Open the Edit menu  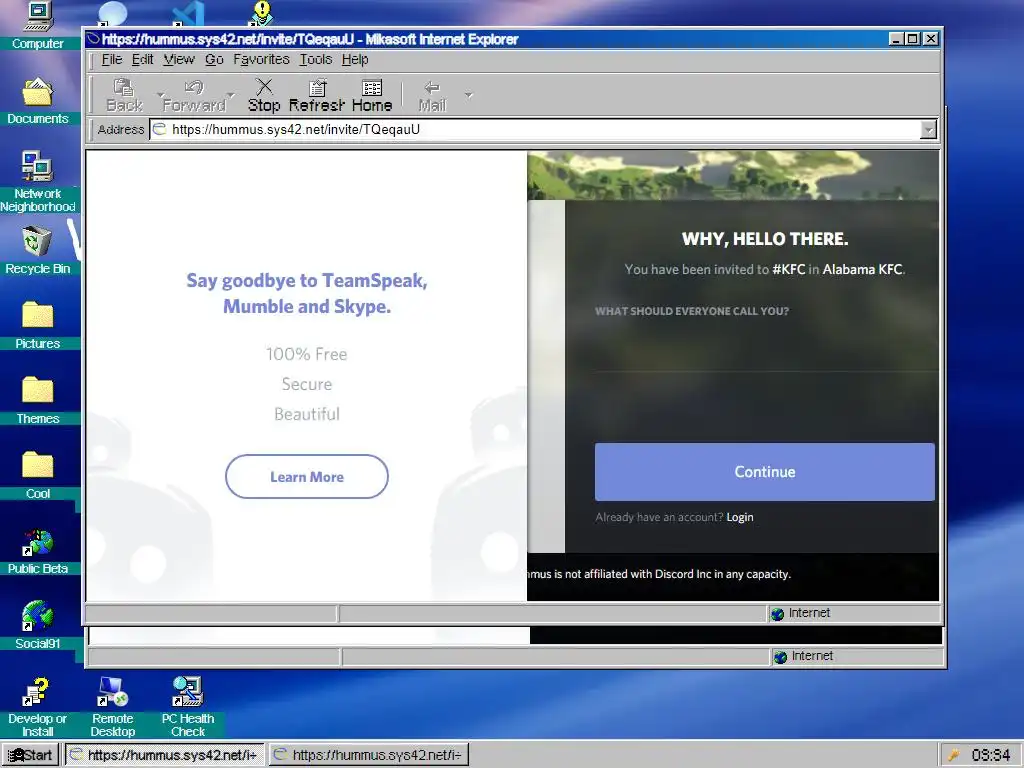point(142,59)
